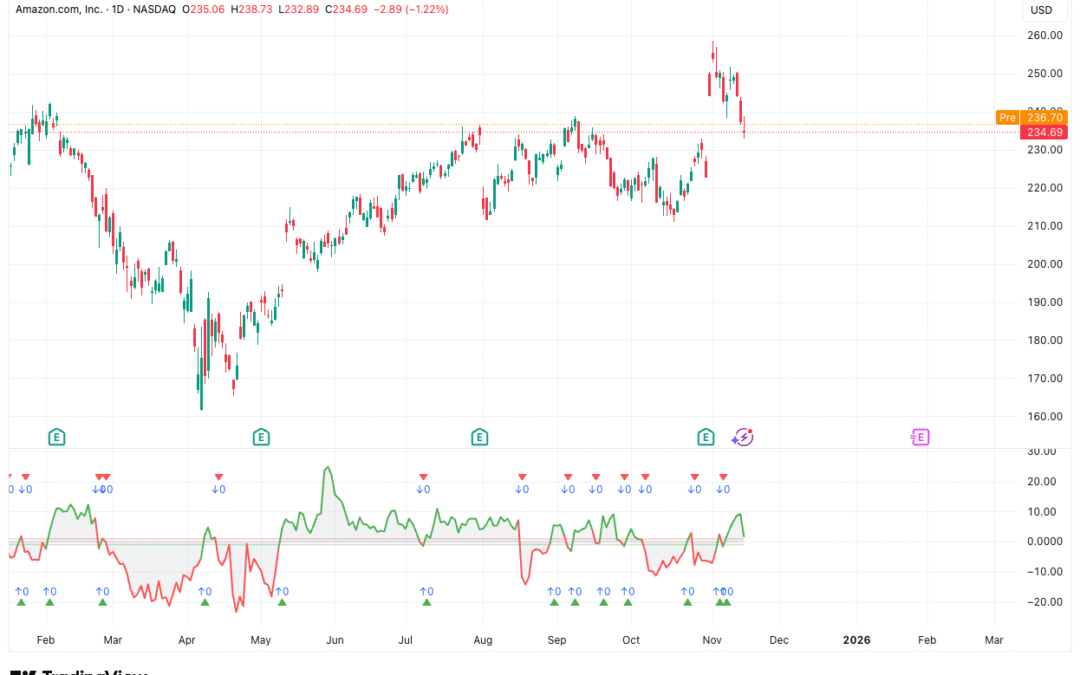Viewport: 1080px width, 675px height.
Task: Open the USD currency selector in the top right
Action: [1042, 10]
